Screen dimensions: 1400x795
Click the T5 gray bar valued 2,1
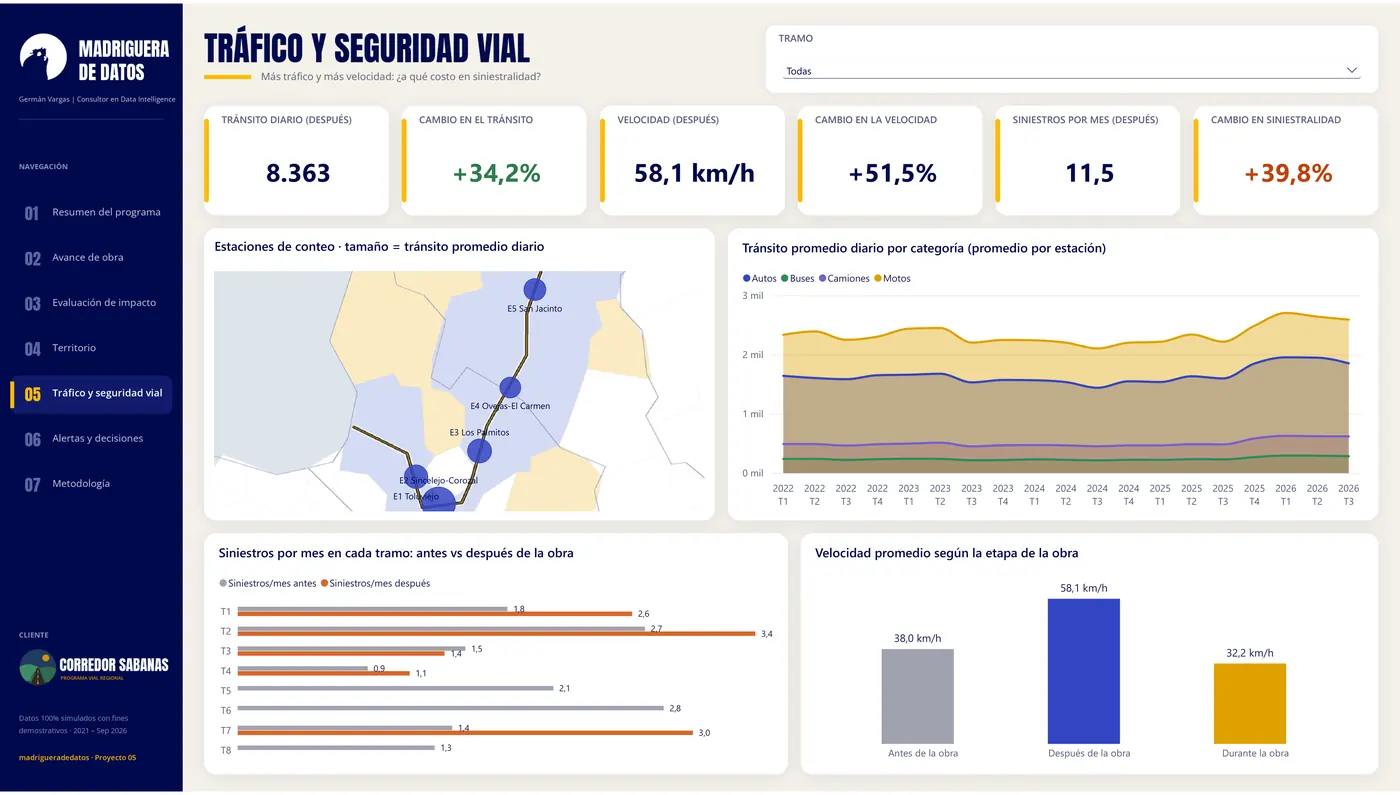point(395,688)
